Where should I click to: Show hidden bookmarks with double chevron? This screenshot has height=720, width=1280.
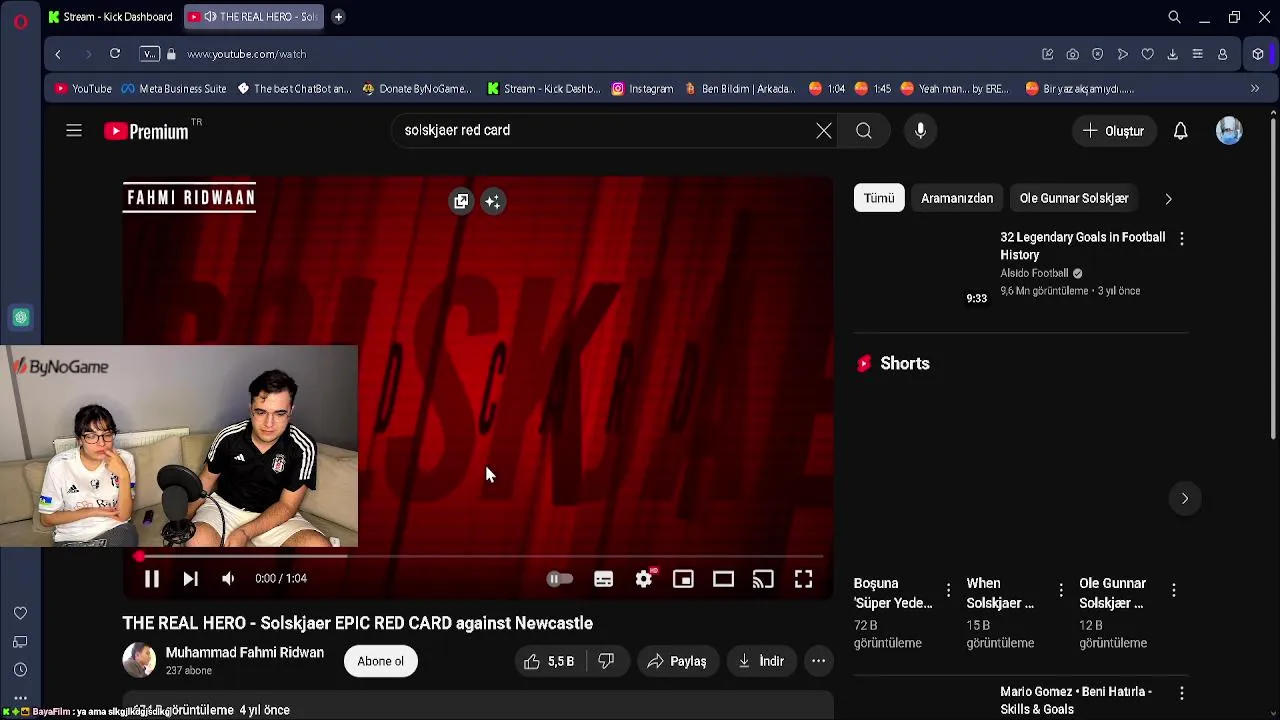point(1255,89)
